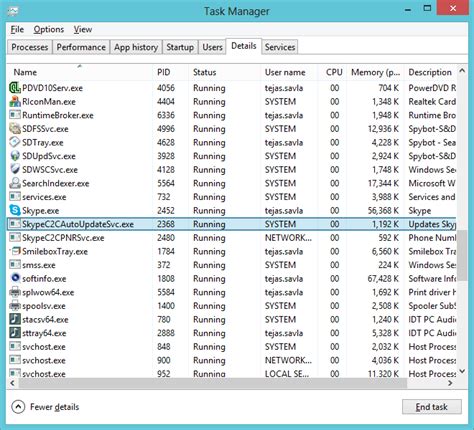Open the File menu
Viewport: 474px width, 430px height.
tap(17, 29)
